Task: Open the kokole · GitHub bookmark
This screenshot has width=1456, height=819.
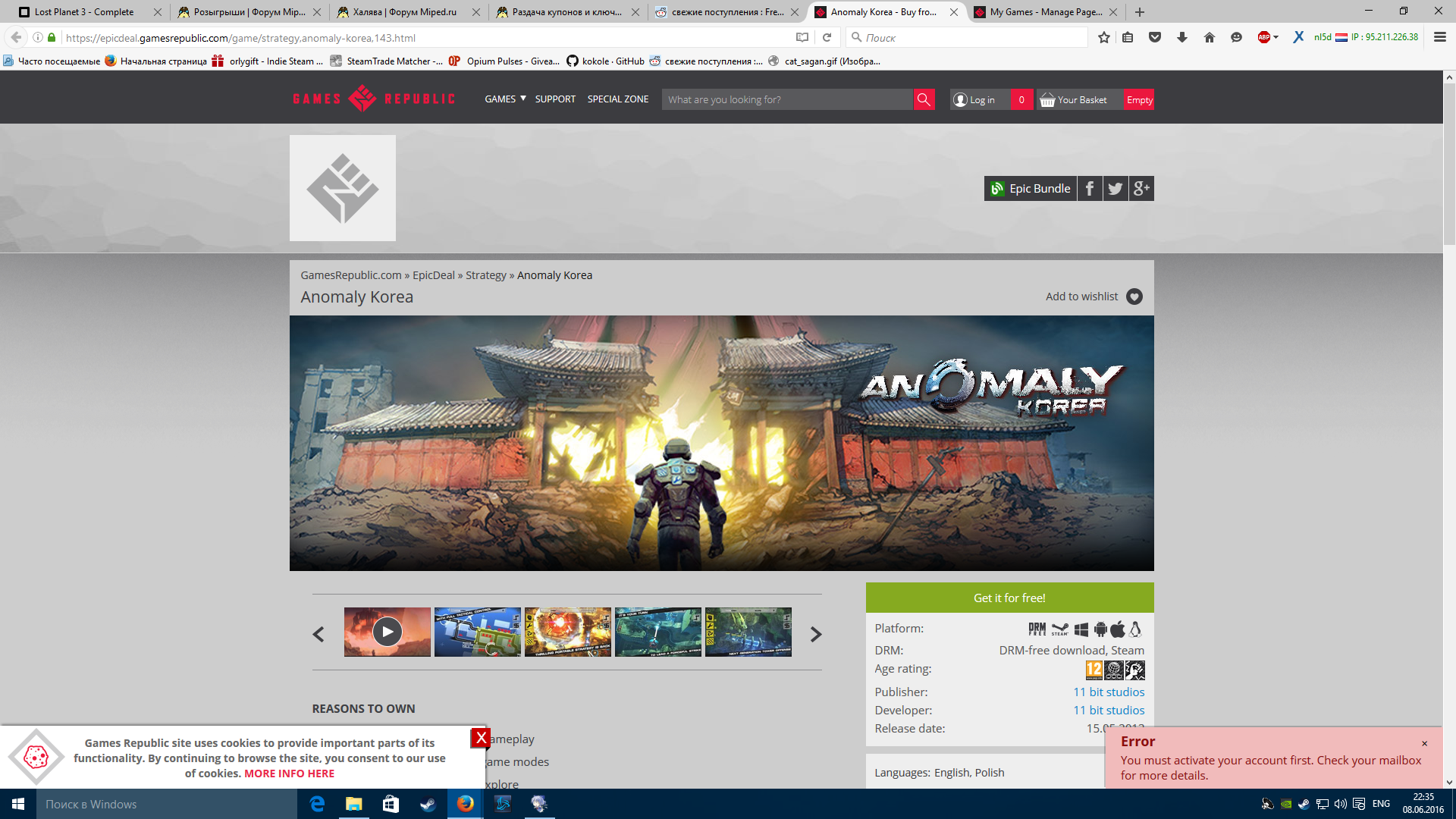Action: coord(605,61)
